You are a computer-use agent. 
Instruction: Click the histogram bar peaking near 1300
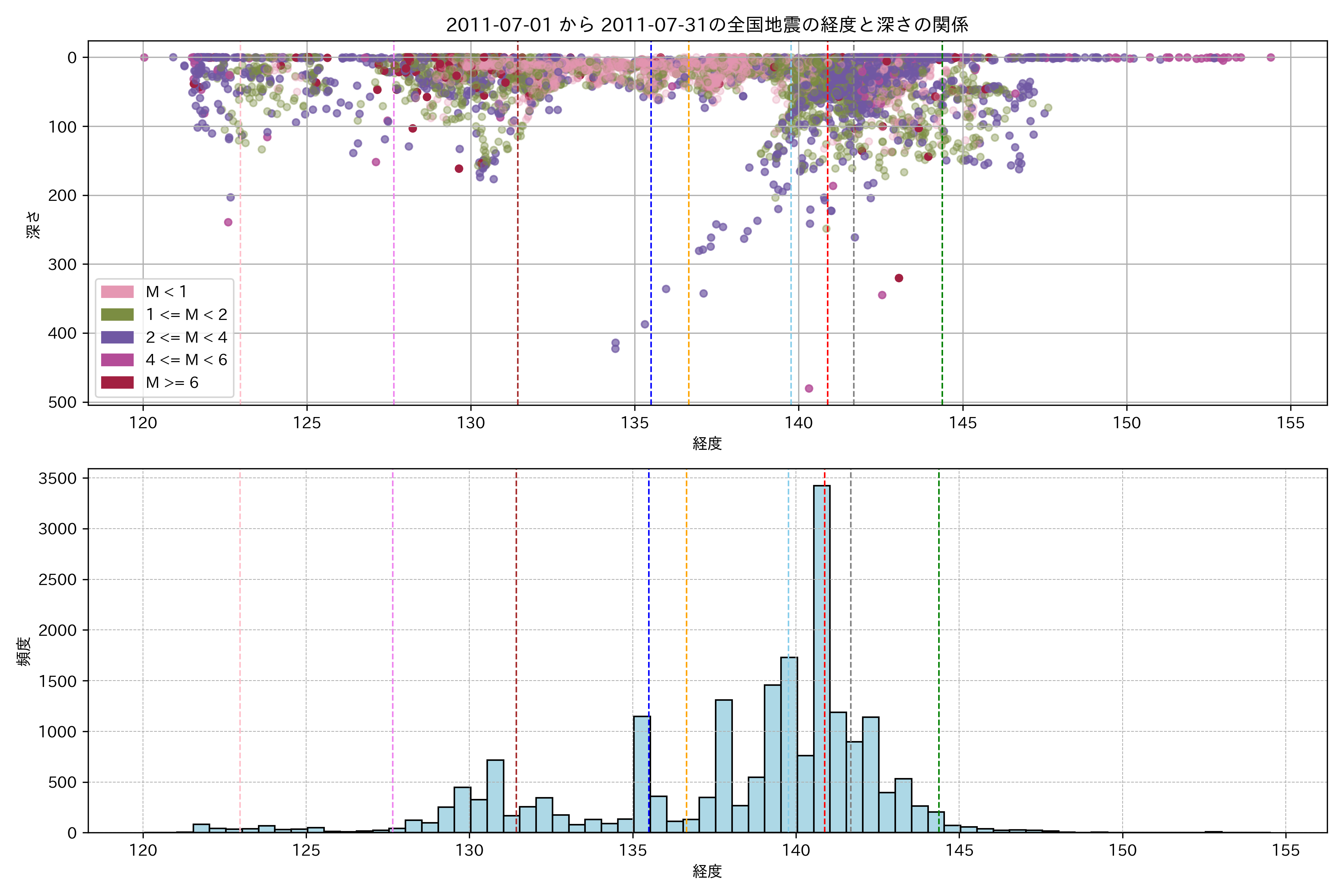pos(724,766)
